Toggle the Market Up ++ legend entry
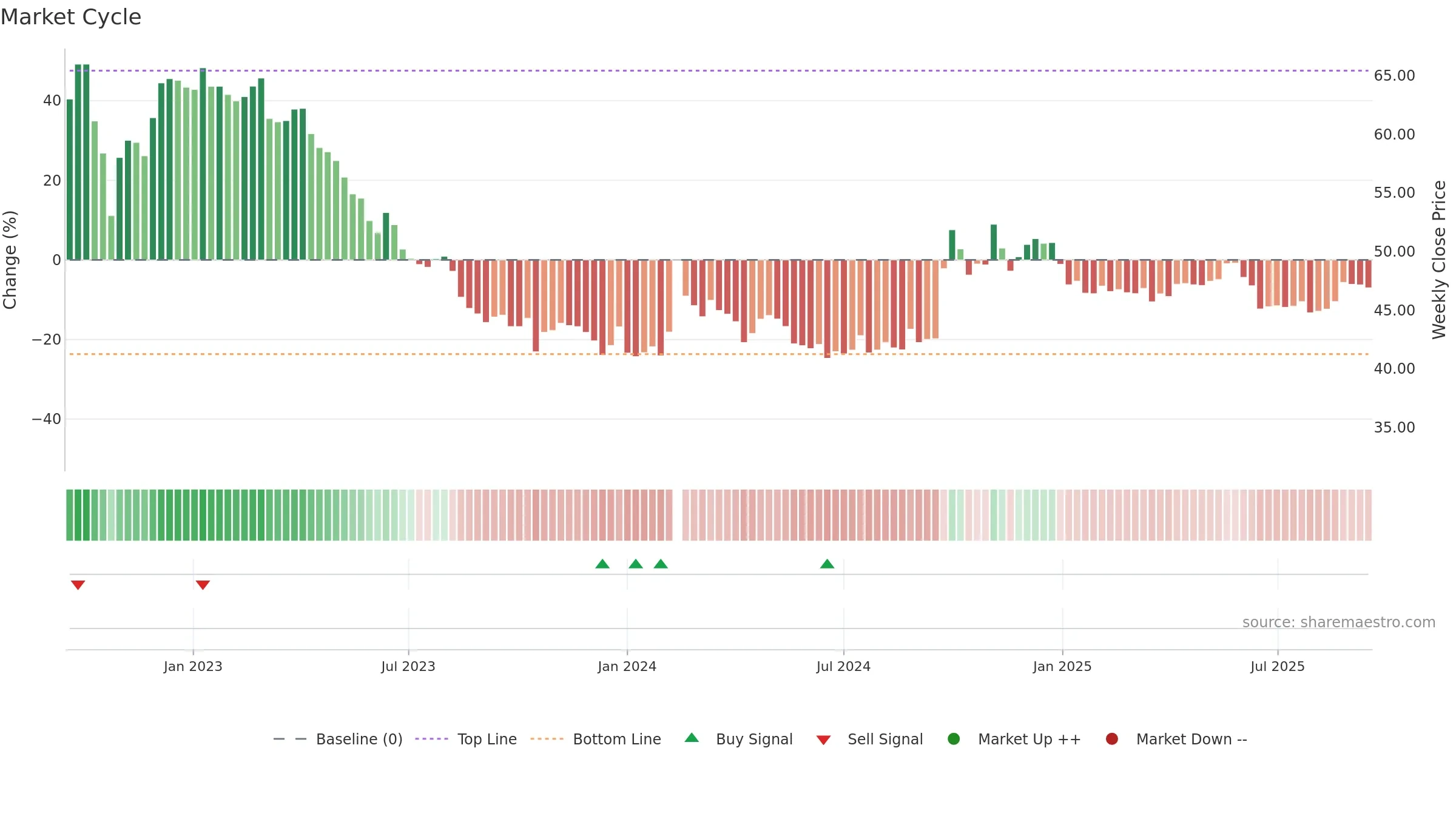The height and width of the screenshot is (819, 1456). (x=1014, y=739)
